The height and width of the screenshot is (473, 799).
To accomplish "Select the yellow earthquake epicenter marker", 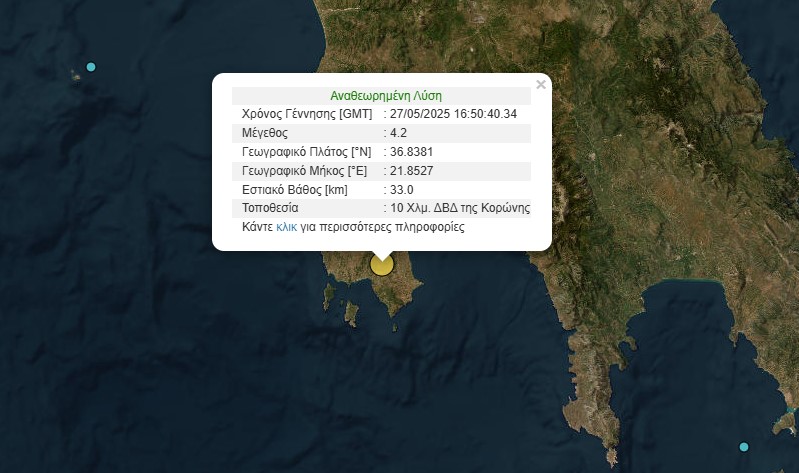I will click(x=382, y=265).
